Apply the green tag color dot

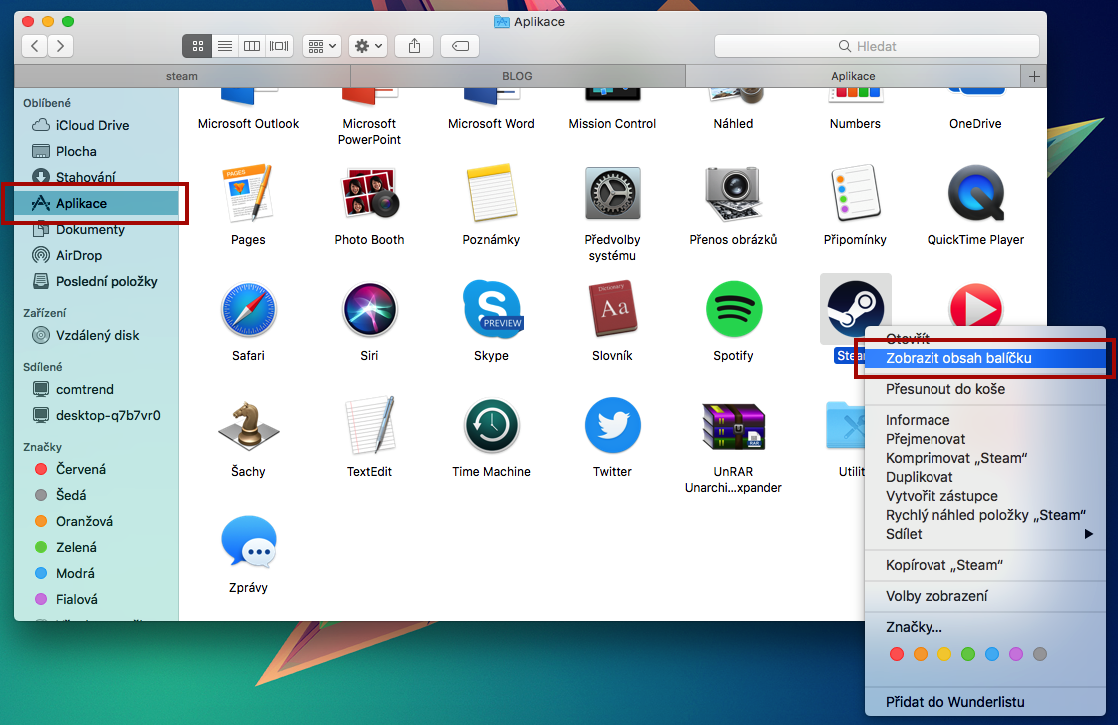coord(968,654)
